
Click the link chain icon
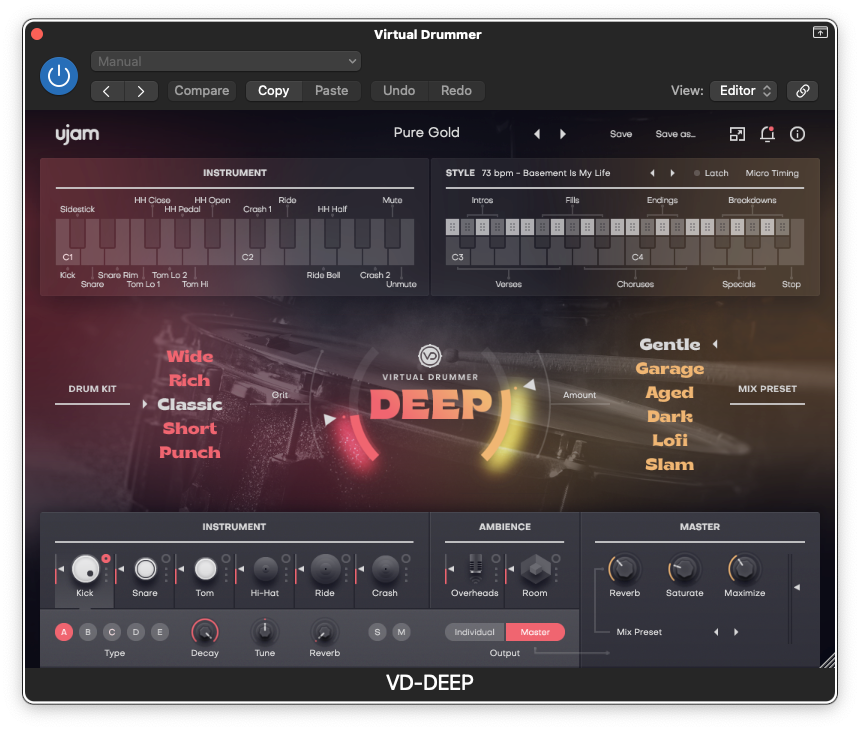click(x=802, y=91)
